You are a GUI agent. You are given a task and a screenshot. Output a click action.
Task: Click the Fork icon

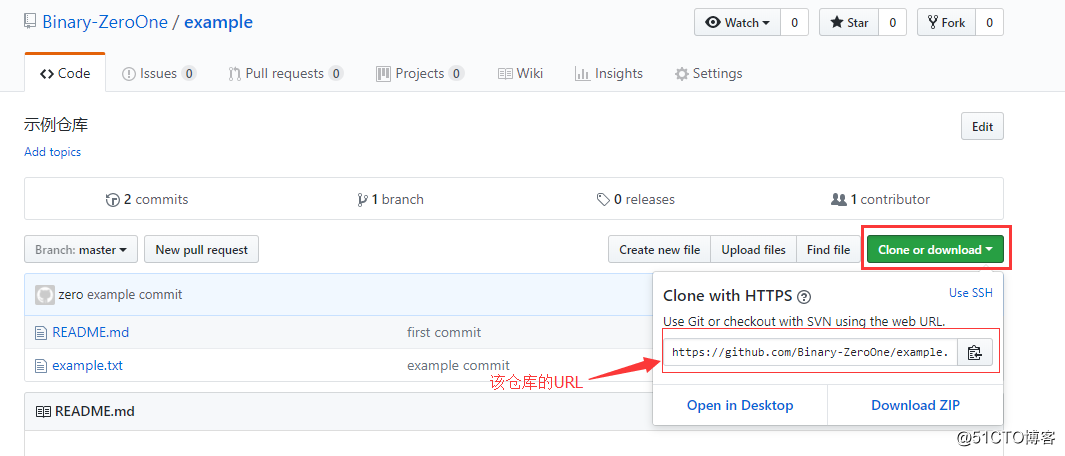tap(933, 22)
